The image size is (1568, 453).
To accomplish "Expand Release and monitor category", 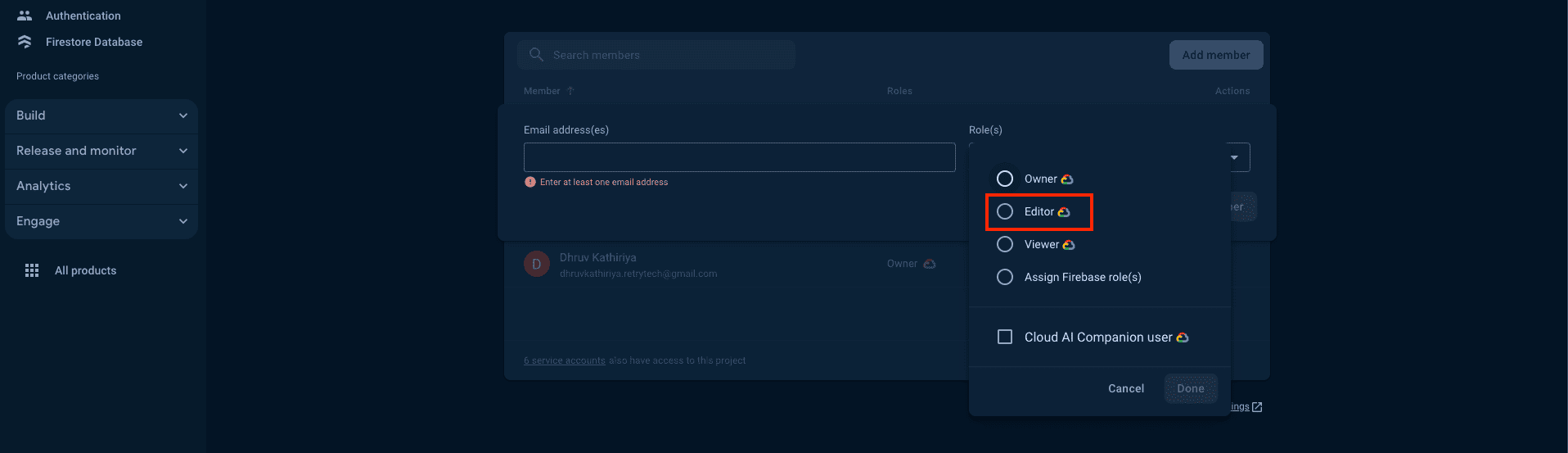I will [101, 151].
